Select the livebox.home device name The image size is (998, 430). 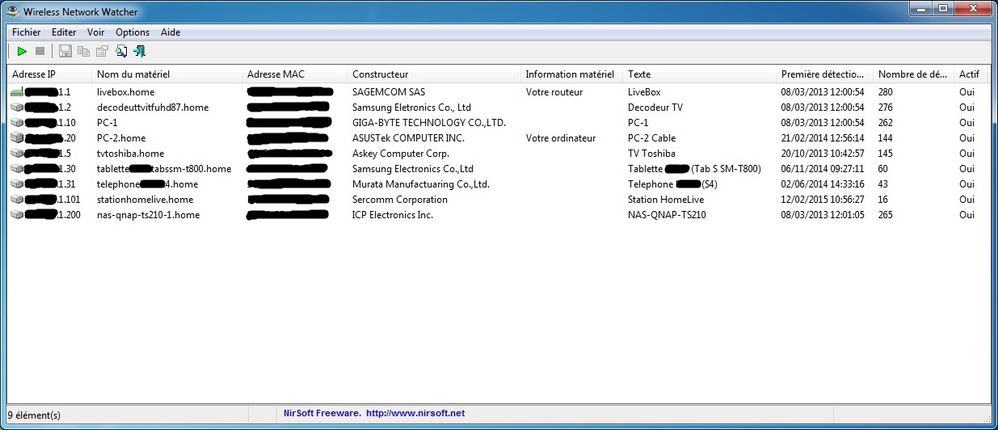tap(125, 92)
